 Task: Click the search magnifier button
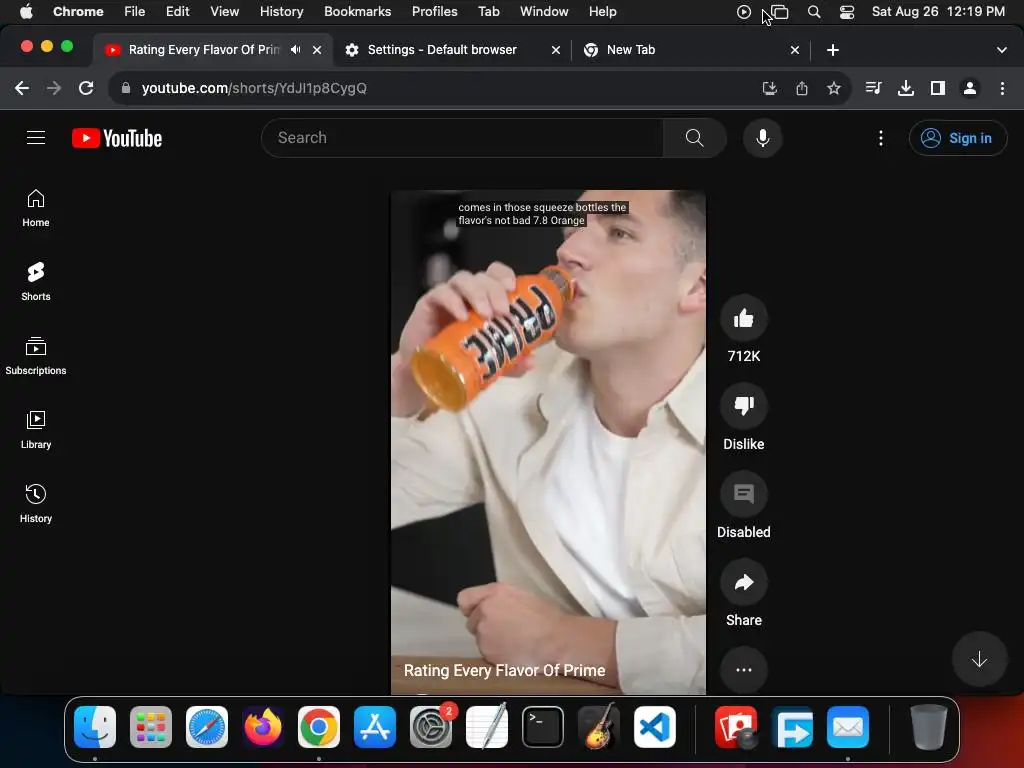pyautogui.click(x=694, y=138)
